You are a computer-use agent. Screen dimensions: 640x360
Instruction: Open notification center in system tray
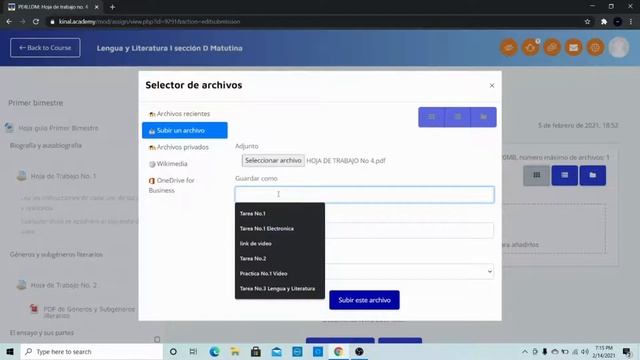627,351
